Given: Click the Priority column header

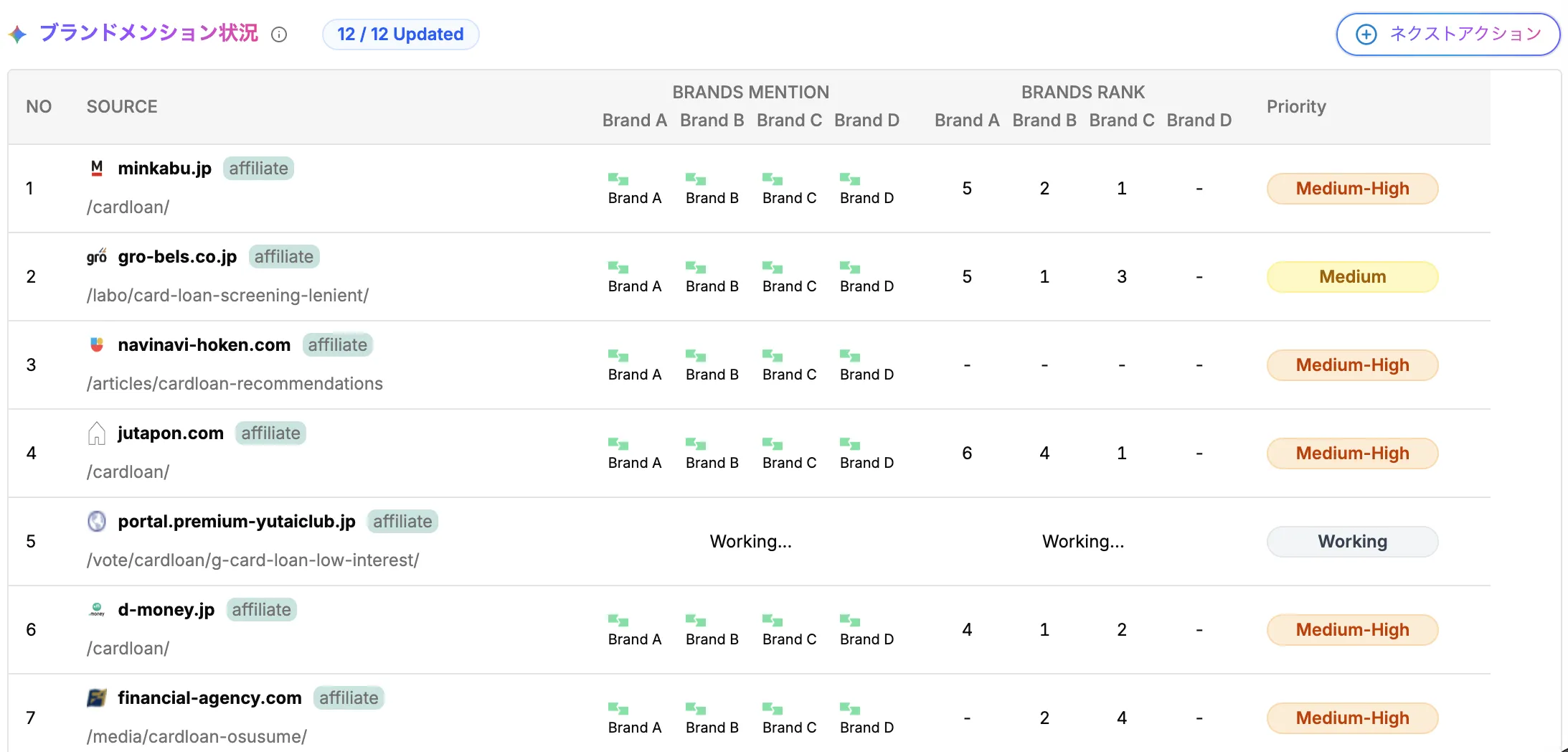Looking at the screenshot, I should tap(1295, 107).
